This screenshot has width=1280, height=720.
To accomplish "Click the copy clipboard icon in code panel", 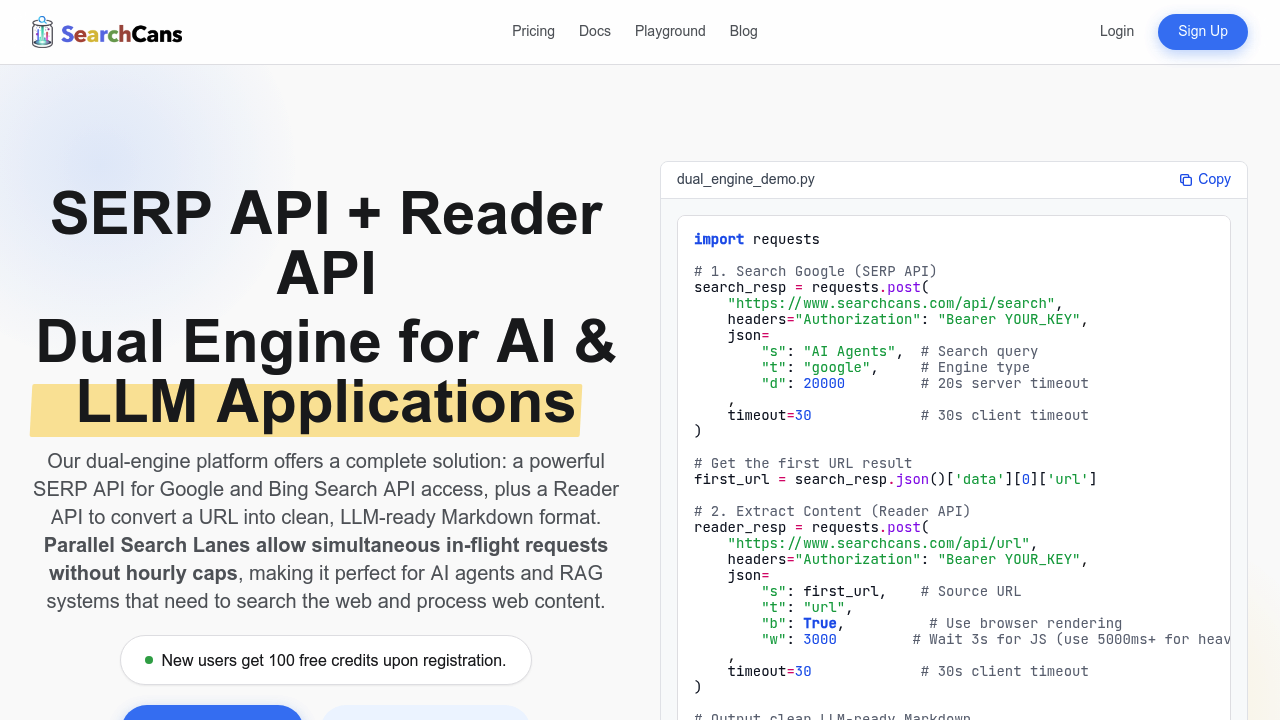I will point(1186,180).
